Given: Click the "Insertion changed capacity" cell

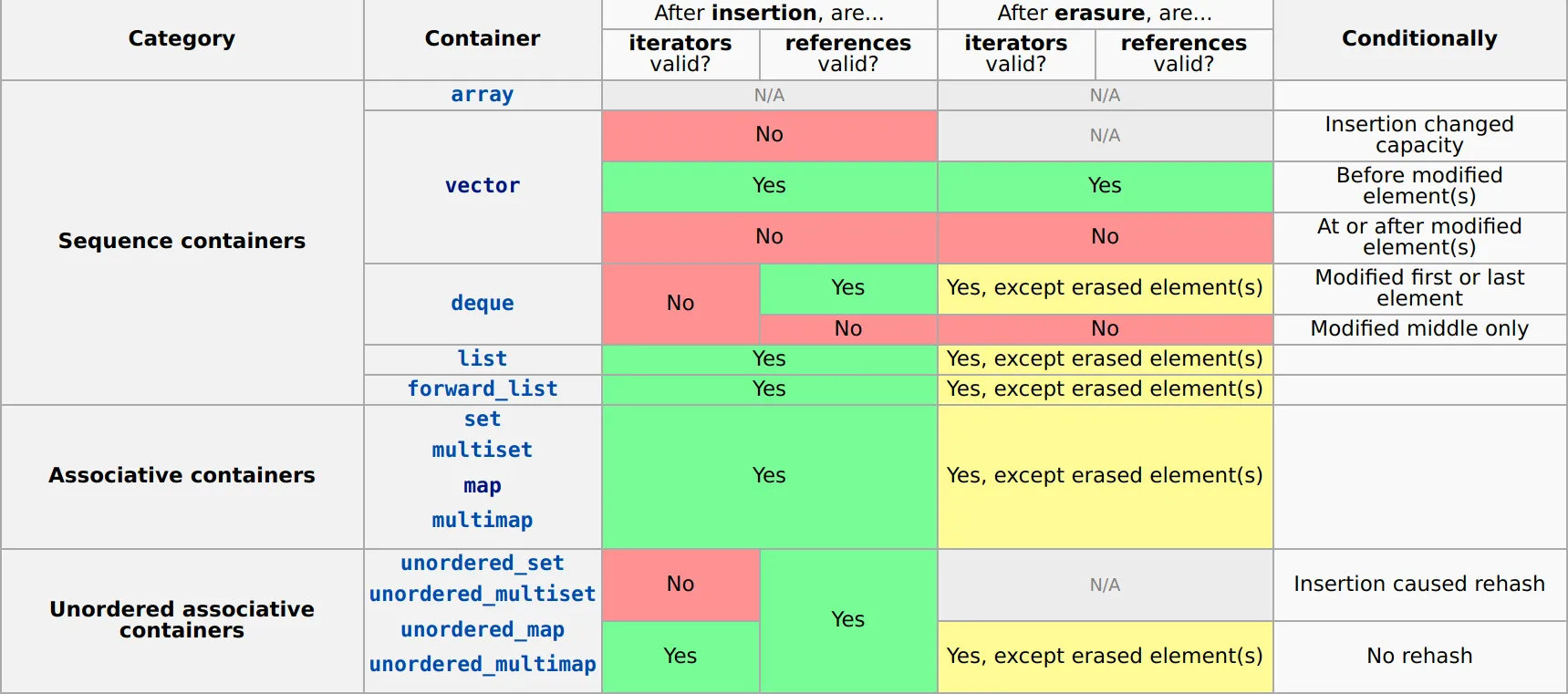Looking at the screenshot, I should (1418, 135).
